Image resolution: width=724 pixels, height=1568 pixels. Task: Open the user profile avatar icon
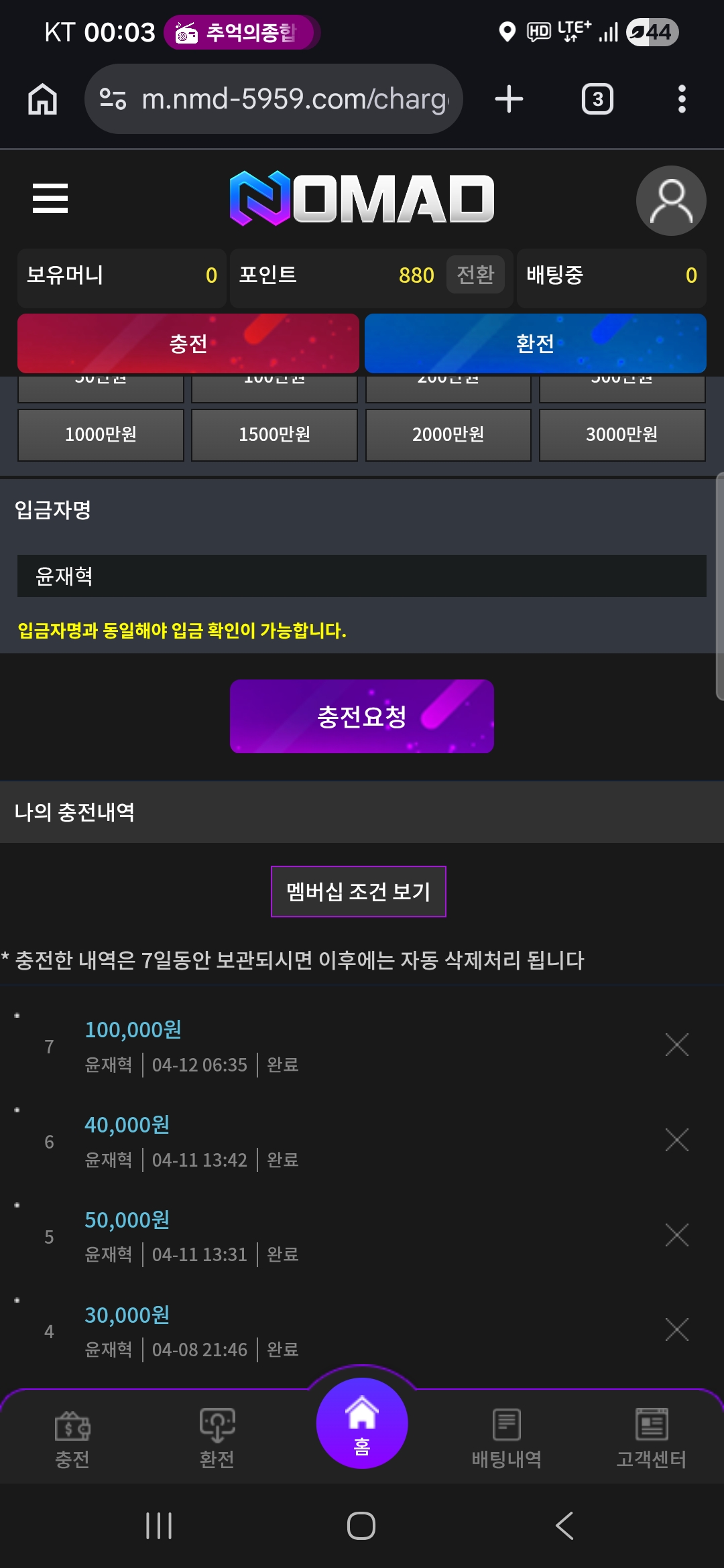tap(671, 200)
